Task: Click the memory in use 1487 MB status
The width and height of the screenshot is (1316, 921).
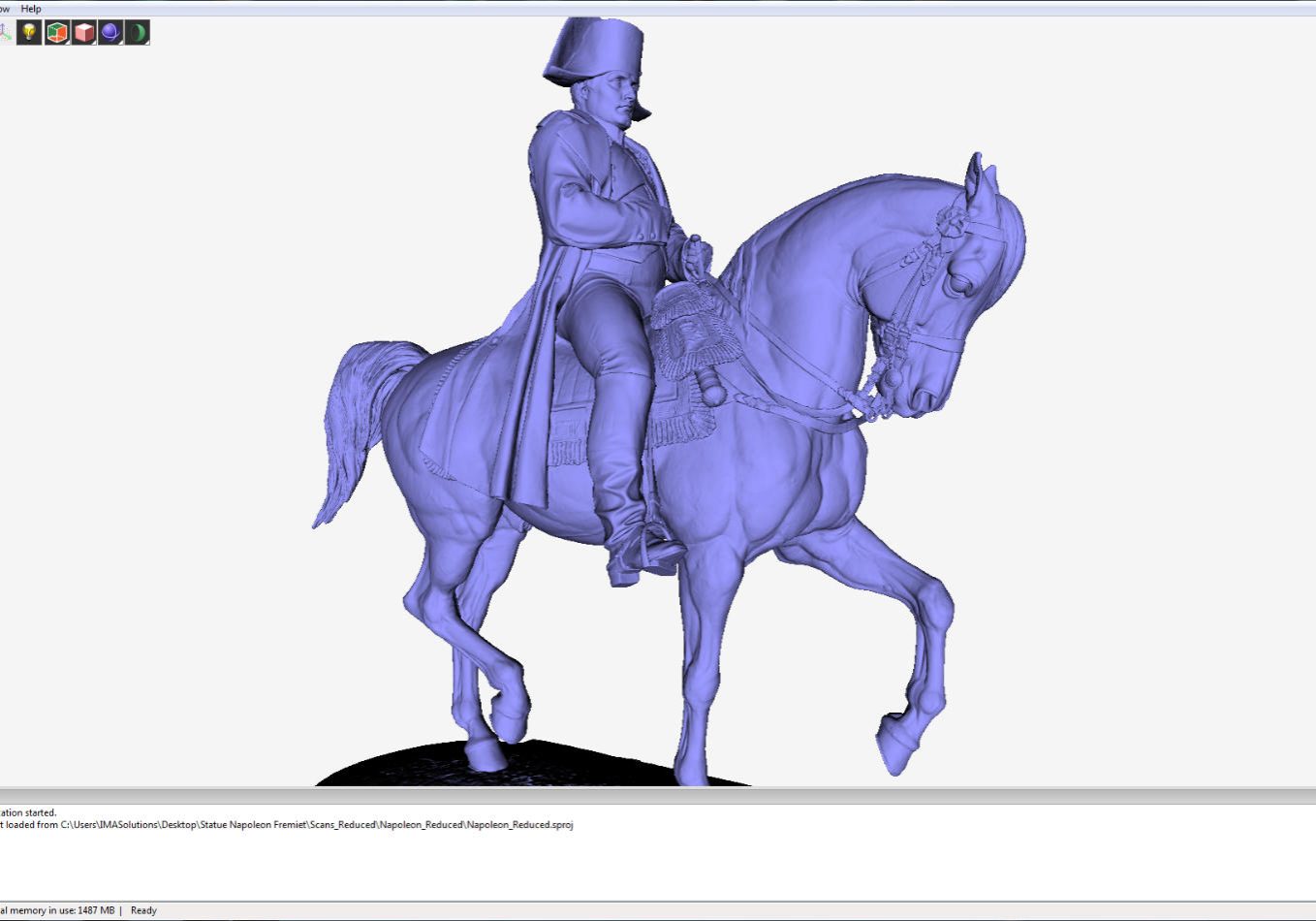Action: [57, 910]
